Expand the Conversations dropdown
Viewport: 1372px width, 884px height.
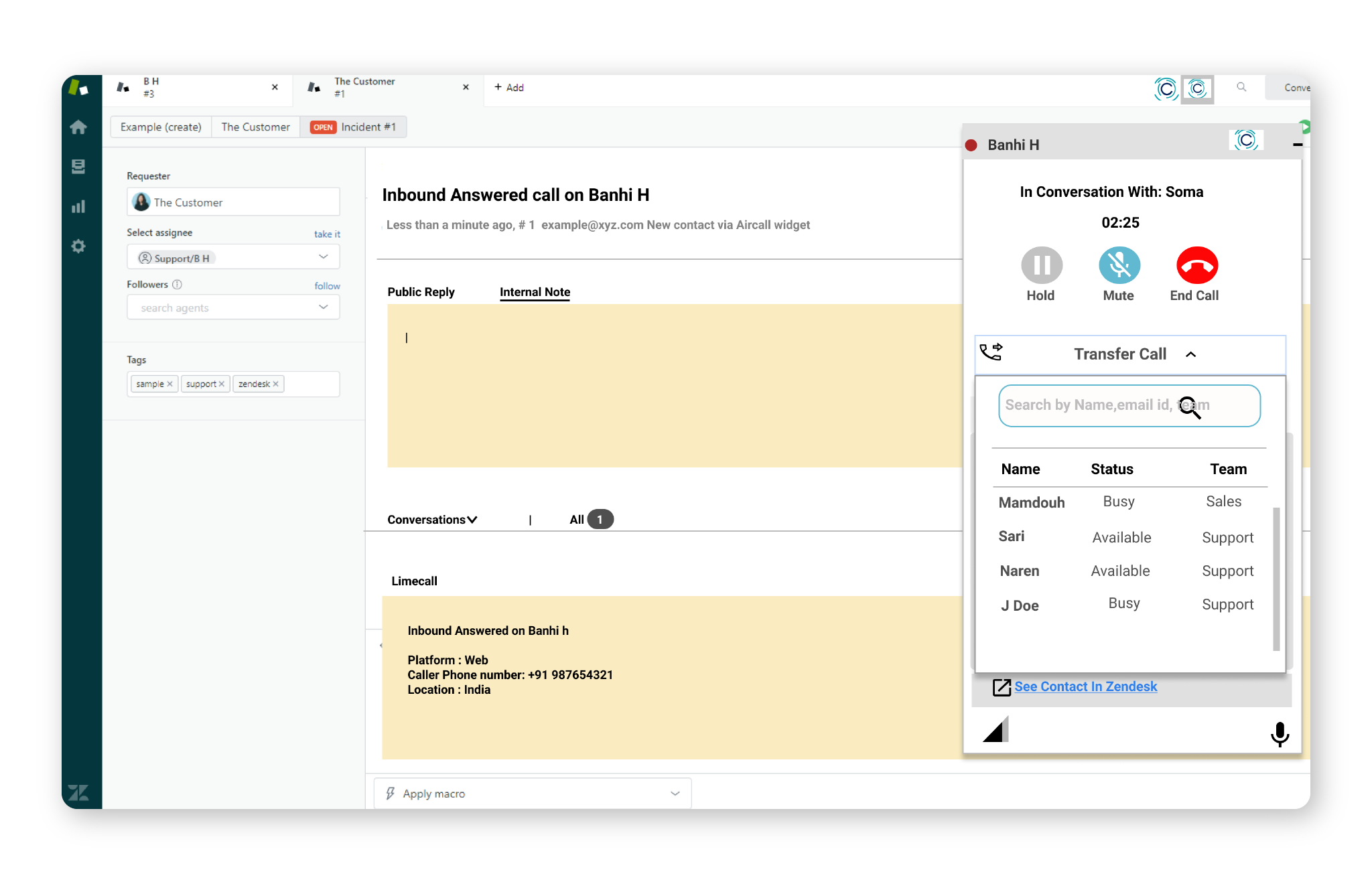(x=432, y=520)
